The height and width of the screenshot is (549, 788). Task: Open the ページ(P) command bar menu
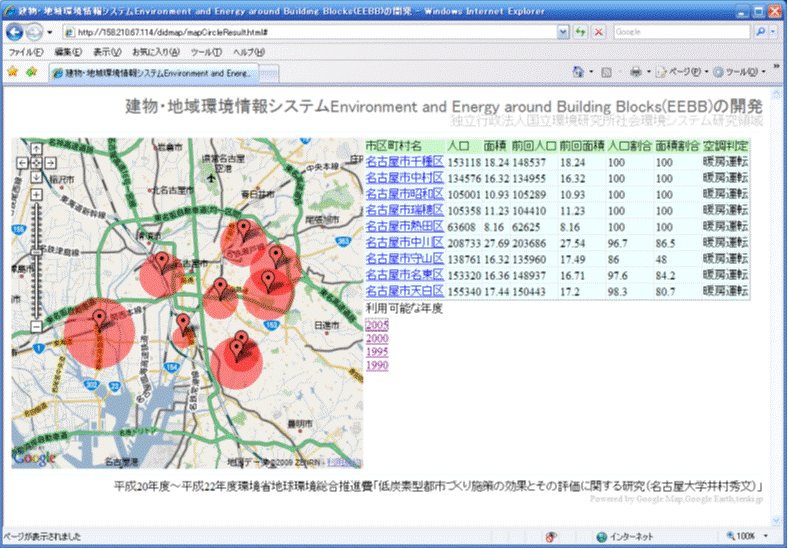[x=681, y=72]
